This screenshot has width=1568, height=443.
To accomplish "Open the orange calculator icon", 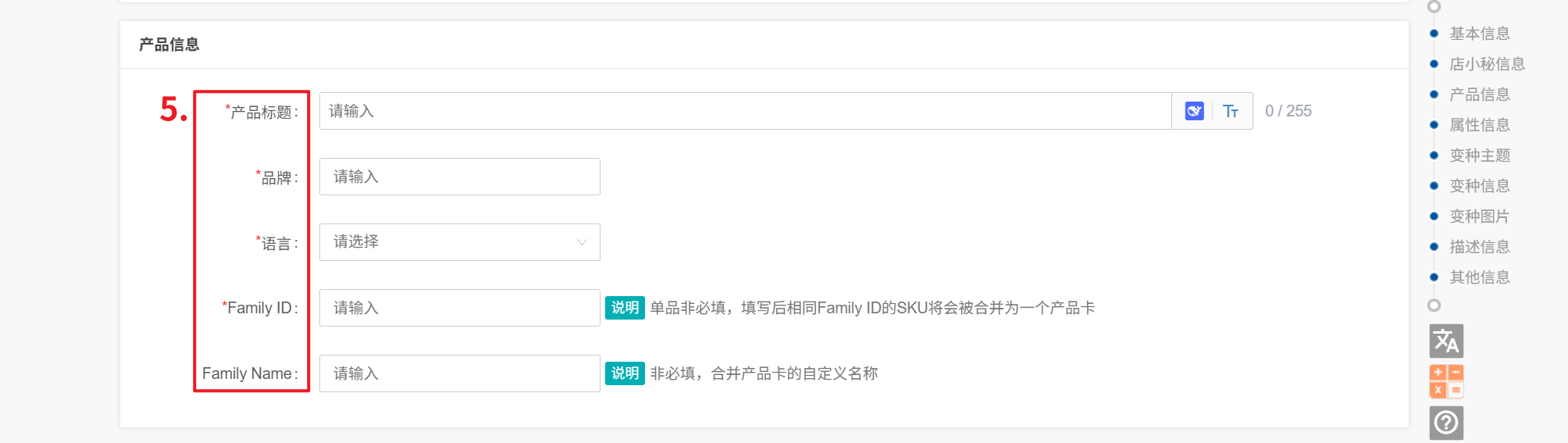I will (1446, 381).
